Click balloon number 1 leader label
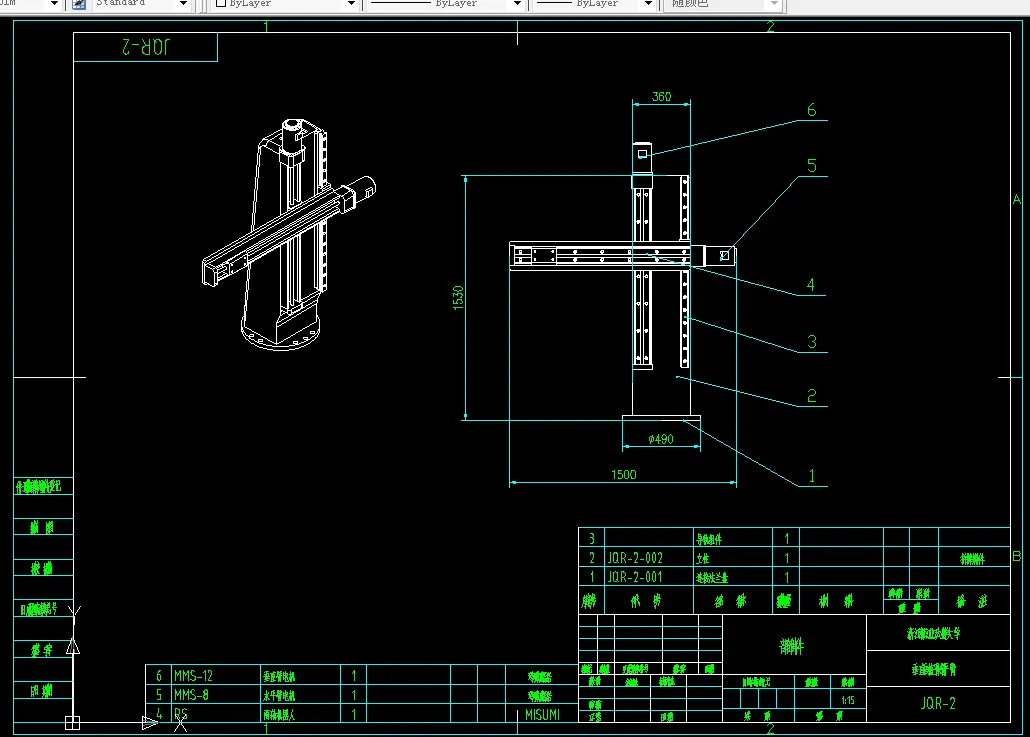The image size is (1030, 737). (x=812, y=476)
